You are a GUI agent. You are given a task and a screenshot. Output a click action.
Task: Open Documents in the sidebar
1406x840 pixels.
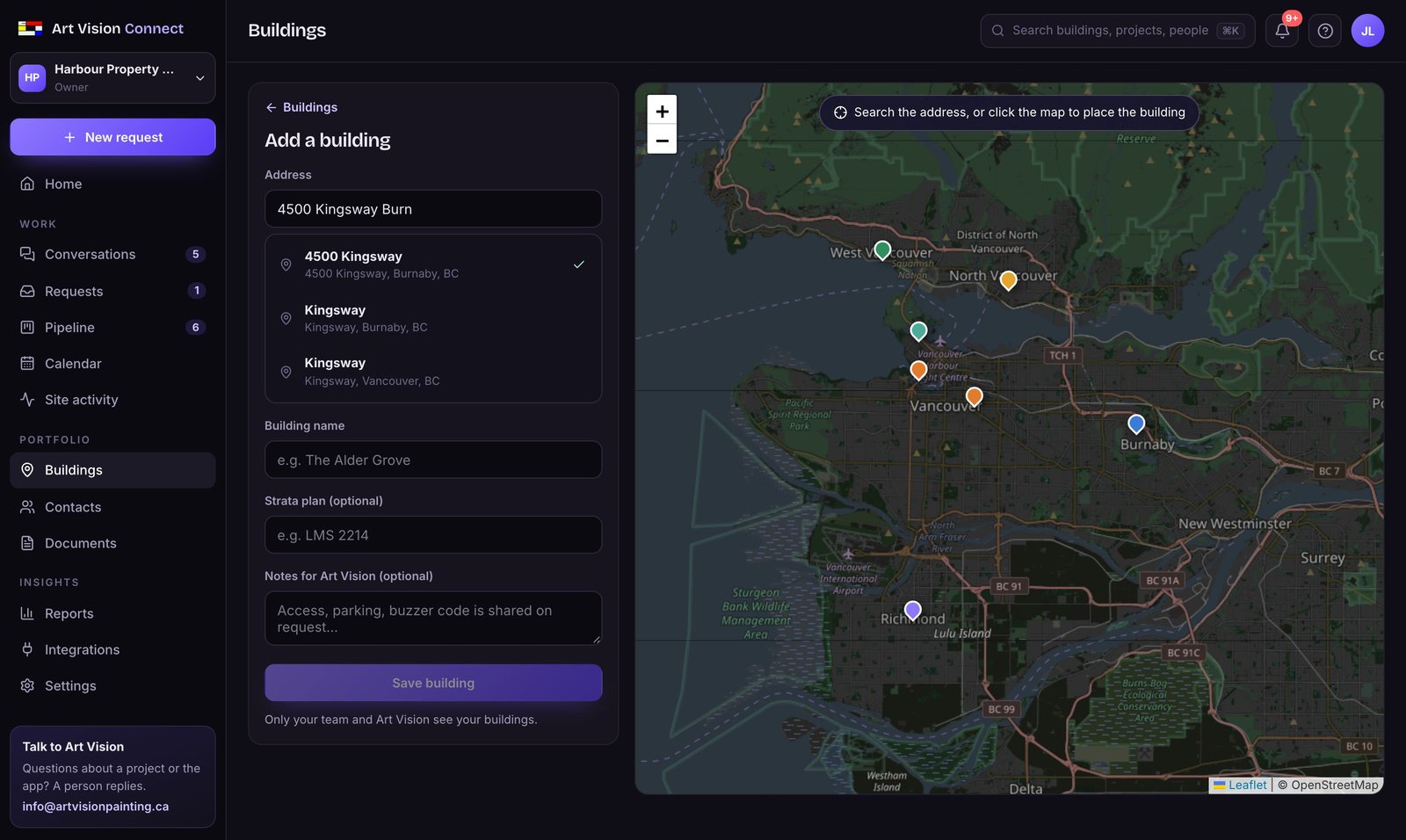tap(112, 543)
